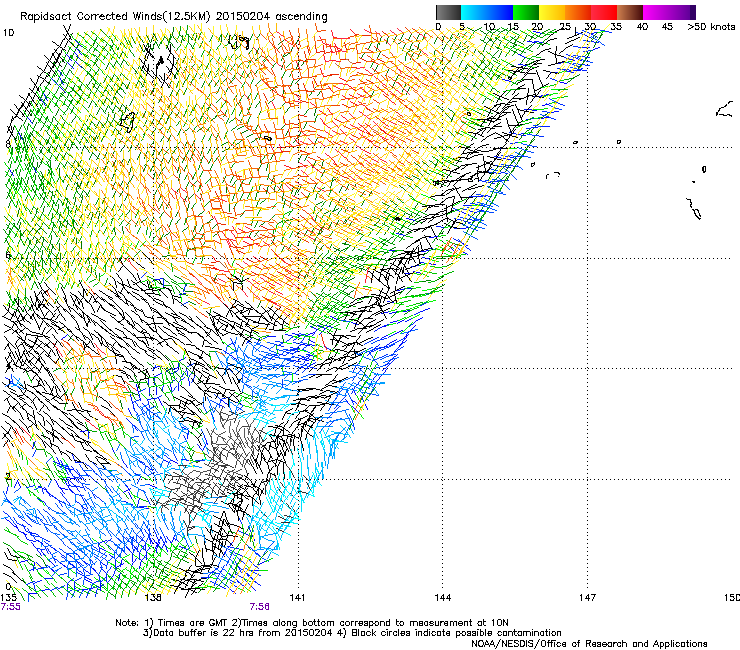Click the purple '7:56' time label

coord(260,607)
